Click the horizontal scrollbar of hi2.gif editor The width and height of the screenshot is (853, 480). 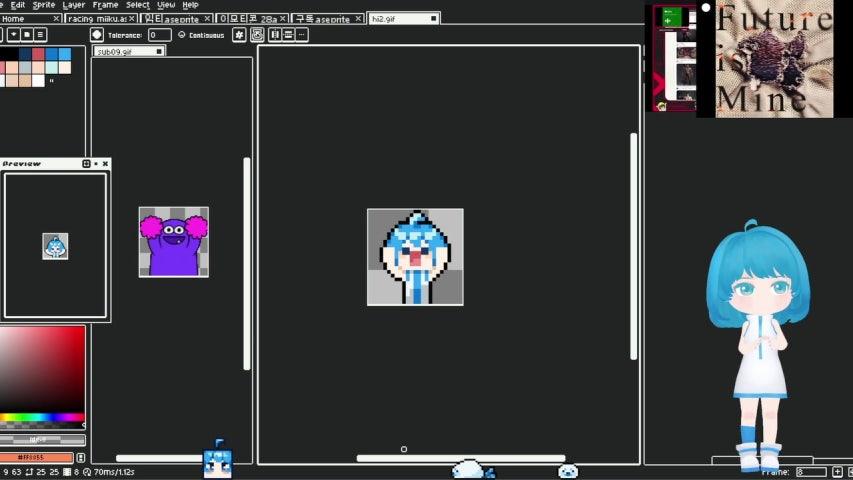(461, 458)
